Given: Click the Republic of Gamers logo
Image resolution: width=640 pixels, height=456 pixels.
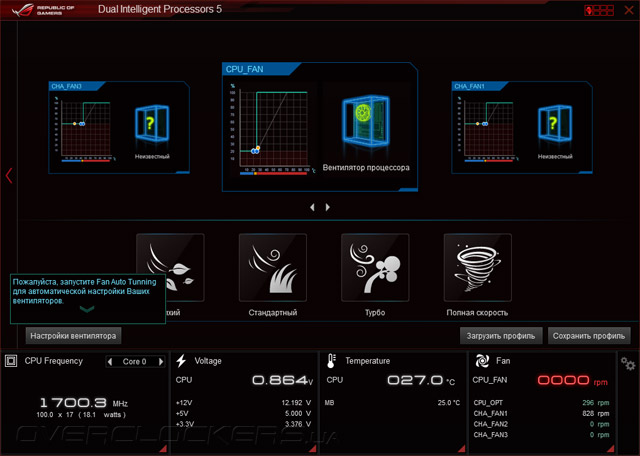Looking at the screenshot, I should tap(43, 10).
